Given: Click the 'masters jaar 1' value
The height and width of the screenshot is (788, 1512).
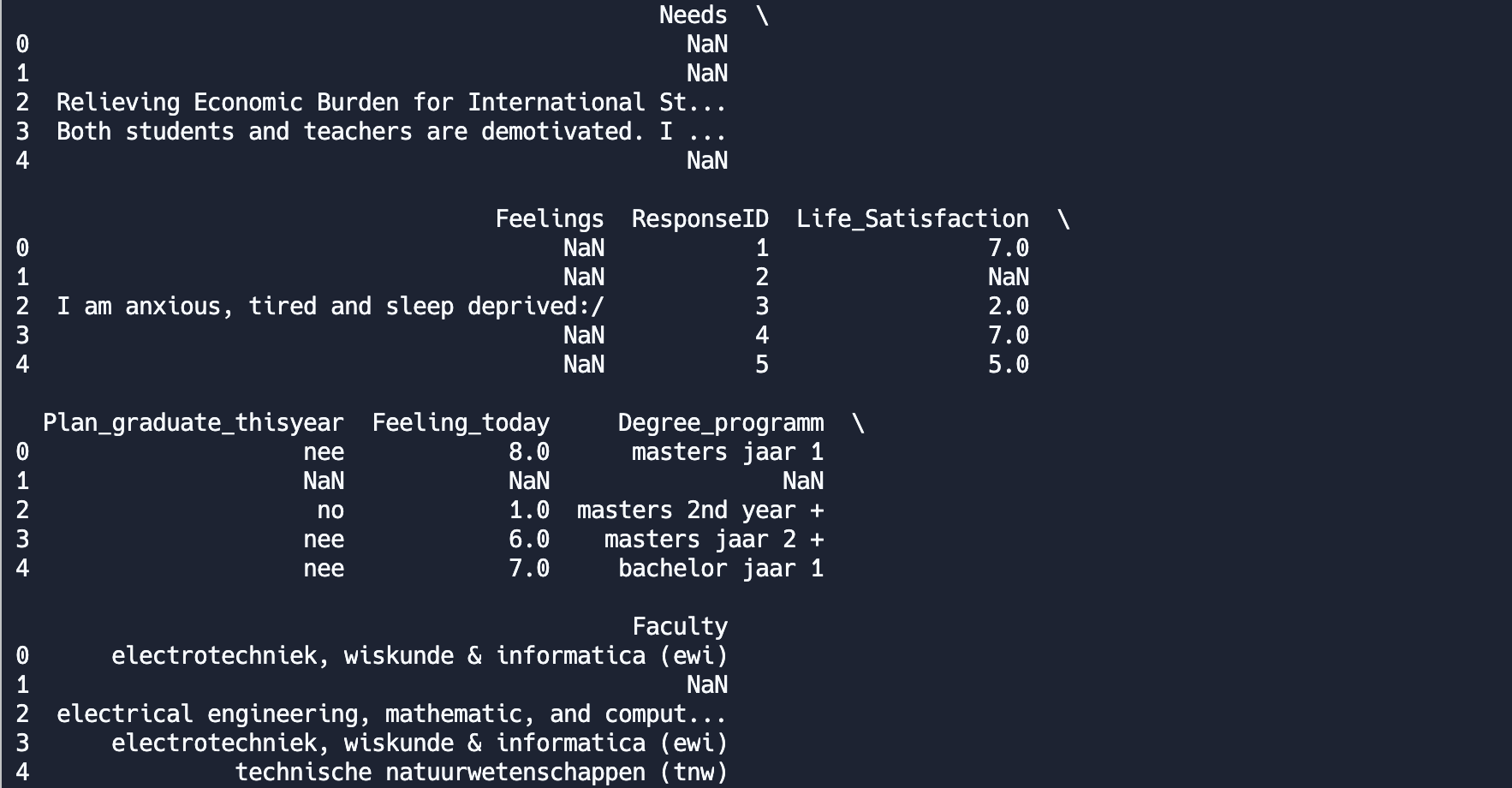Looking at the screenshot, I should click(x=727, y=452).
